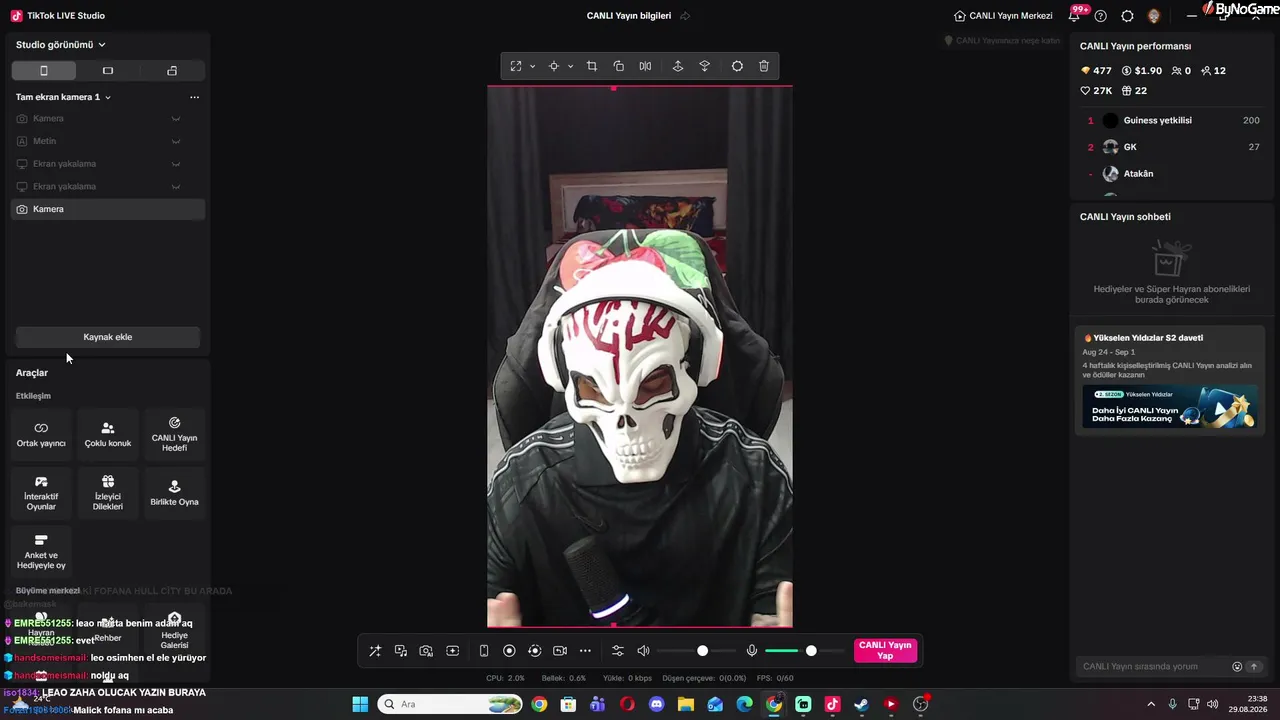Viewport: 1280px width, 720px height.
Task: Open the emoji picker in chat box
Action: tap(1237, 667)
